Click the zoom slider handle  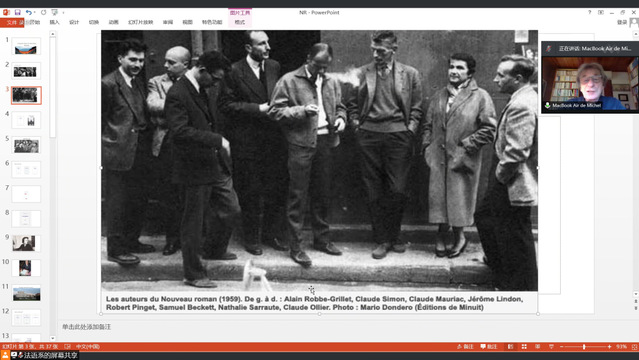pyautogui.click(x=584, y=347)
